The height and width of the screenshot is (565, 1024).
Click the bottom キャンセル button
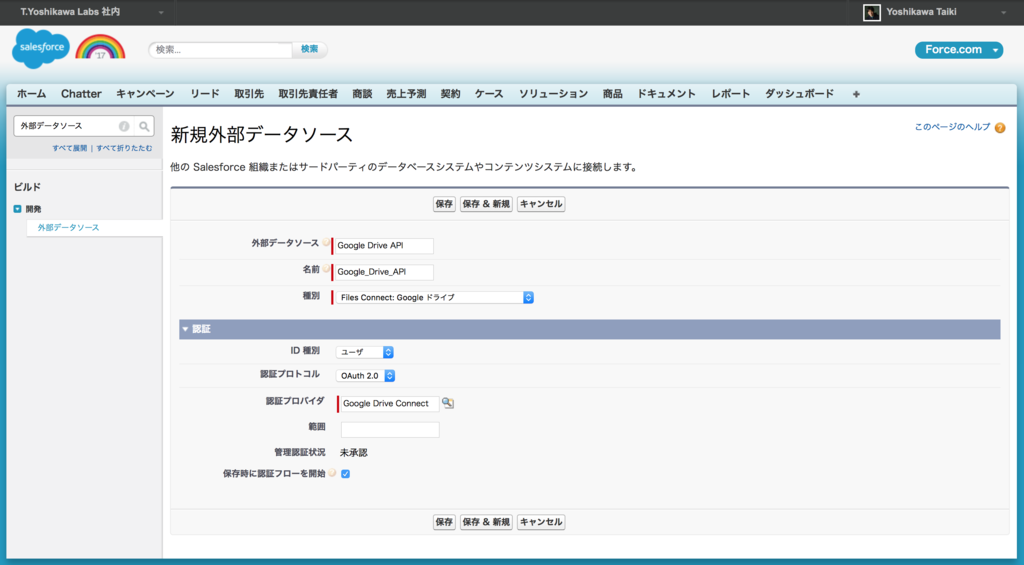[x=541, y=522]
